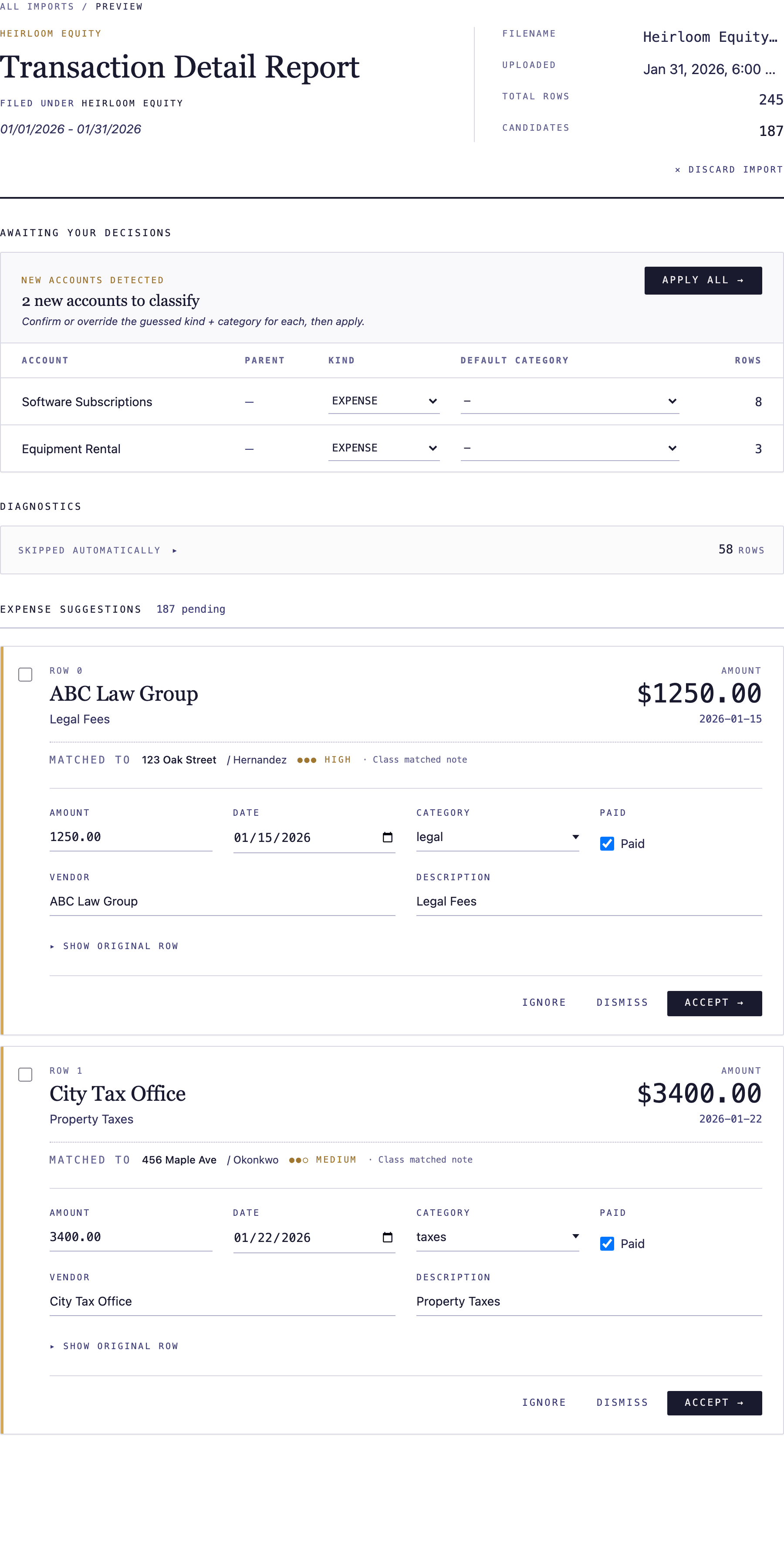
Task: Click the City Tax Office vendor field
Action: 222,1301
